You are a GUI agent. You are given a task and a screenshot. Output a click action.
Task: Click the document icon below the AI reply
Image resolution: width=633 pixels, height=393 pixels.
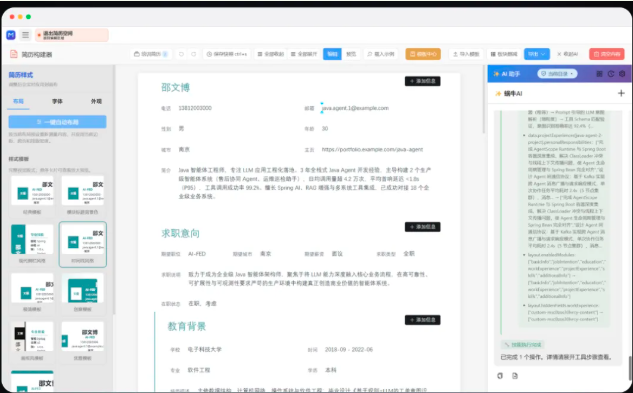[515, 376]
